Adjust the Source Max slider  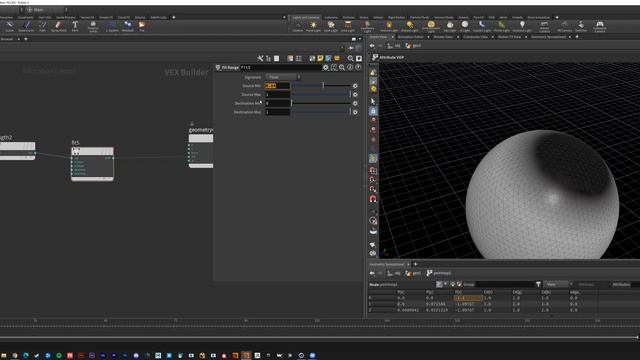coord(321,94)
